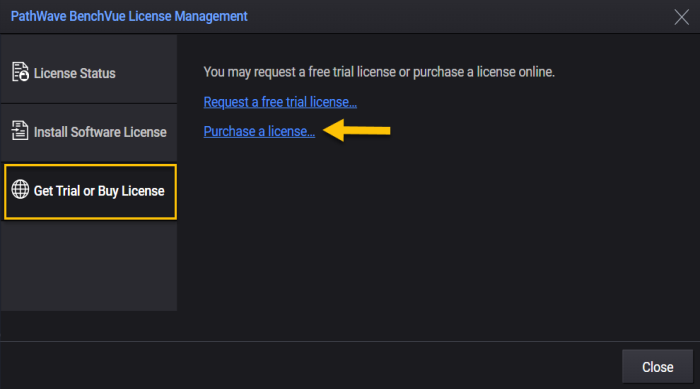
Task: Click the Install Software License document icon
Action: [x=20, y=131]
